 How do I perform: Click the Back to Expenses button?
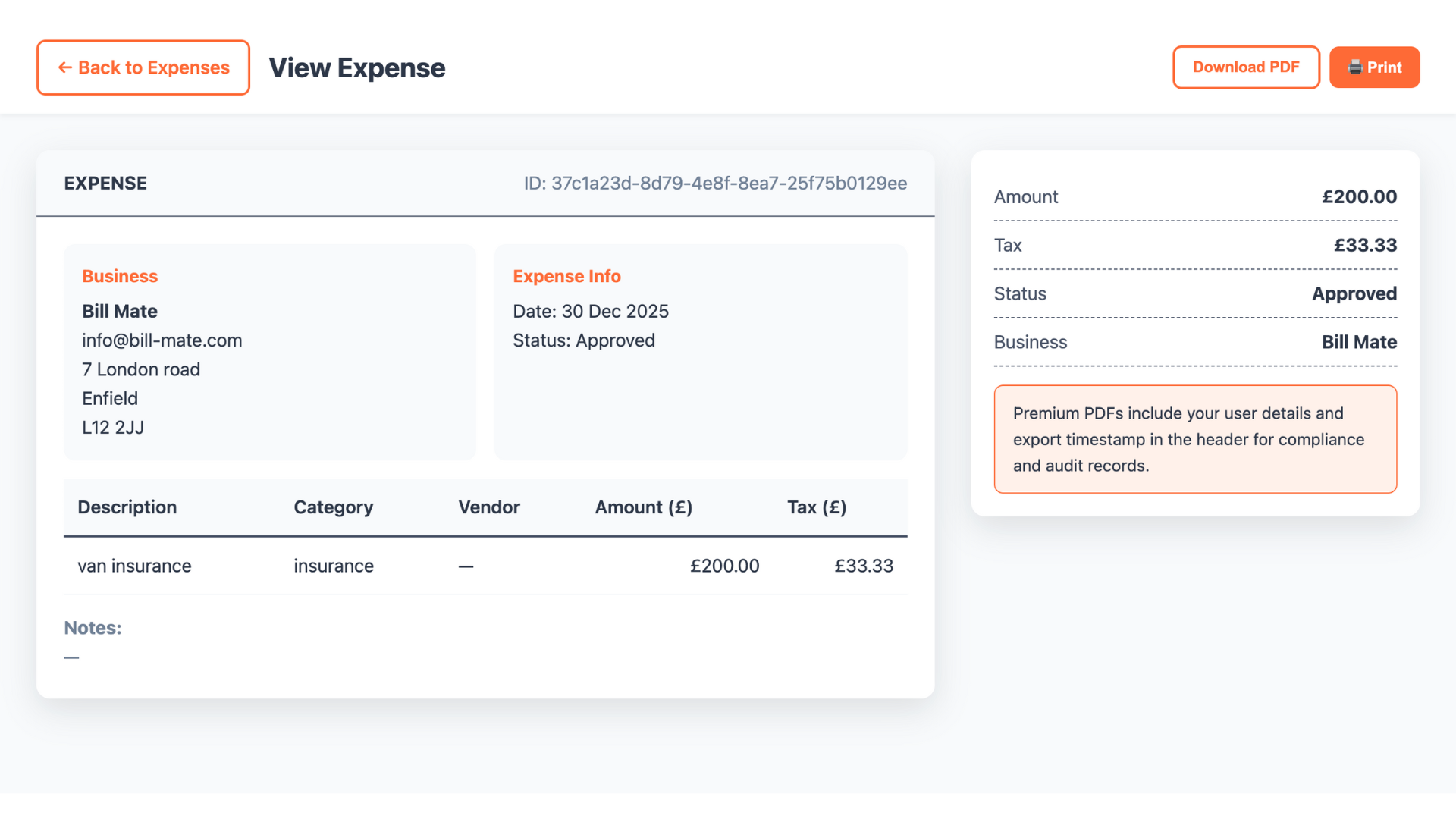tap(143, 67)
